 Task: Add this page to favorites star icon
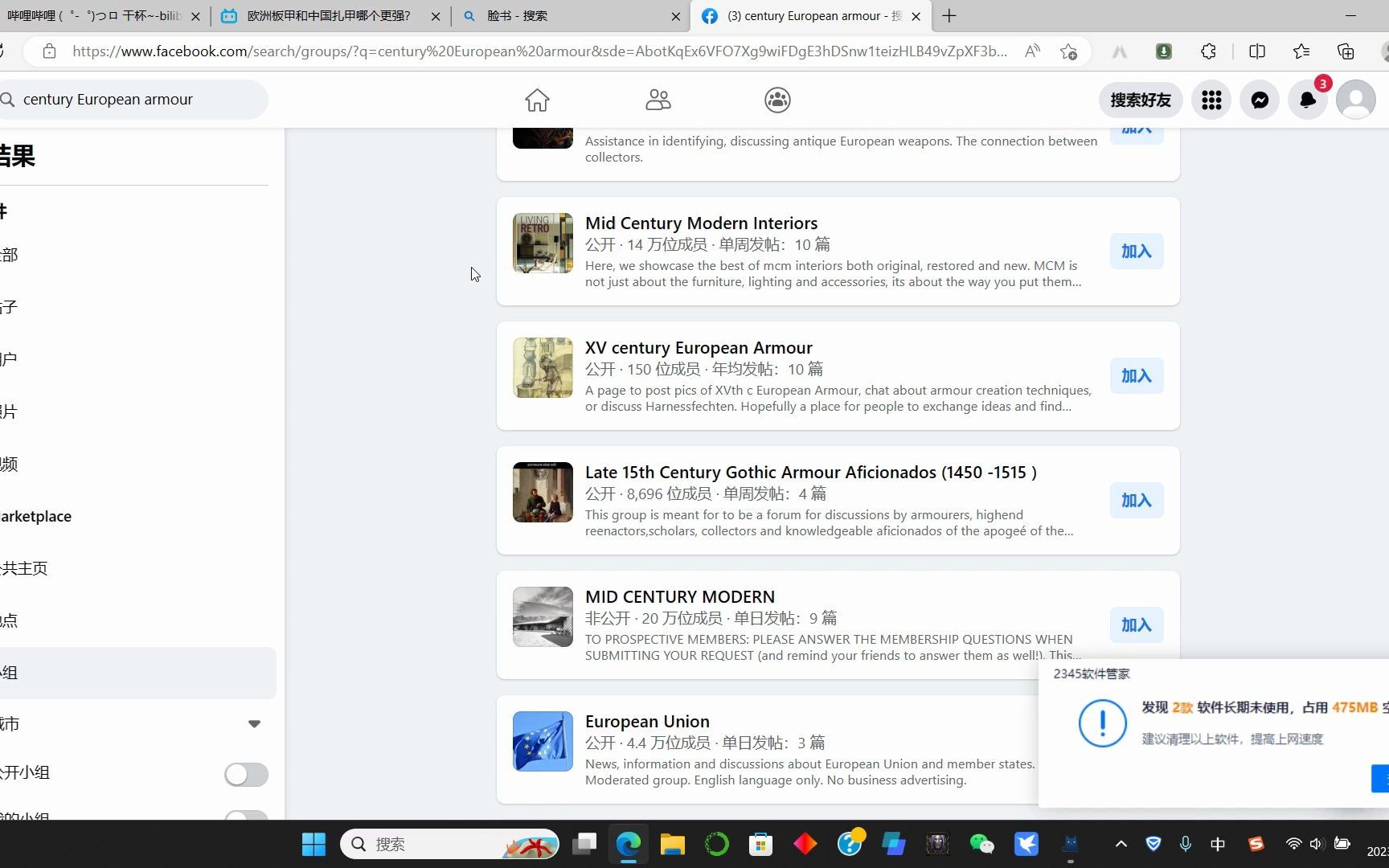[1068, 51]
